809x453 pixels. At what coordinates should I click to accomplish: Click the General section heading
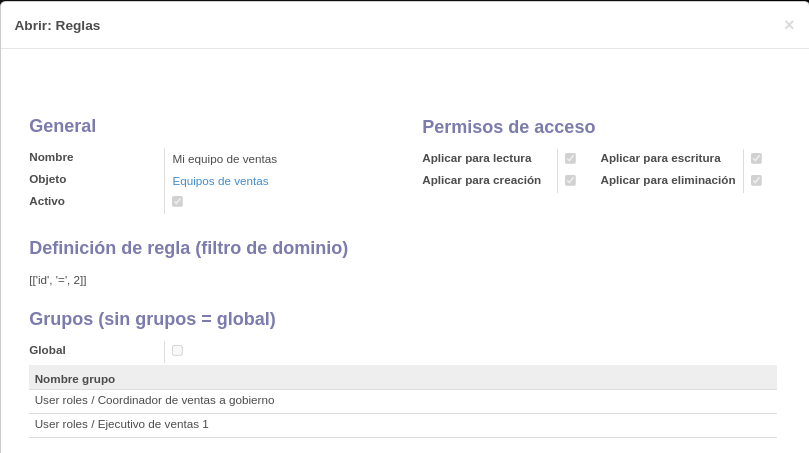(62, 126)
